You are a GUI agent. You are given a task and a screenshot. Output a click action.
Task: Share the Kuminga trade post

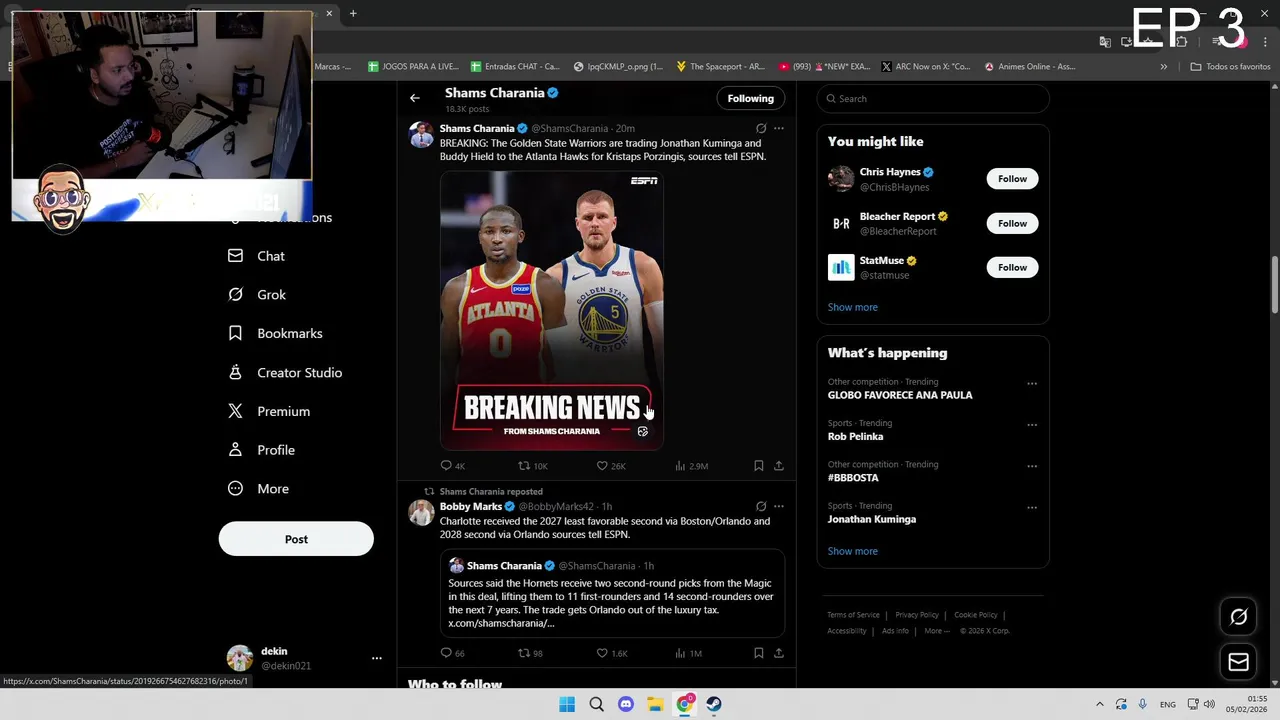[779, 466]
